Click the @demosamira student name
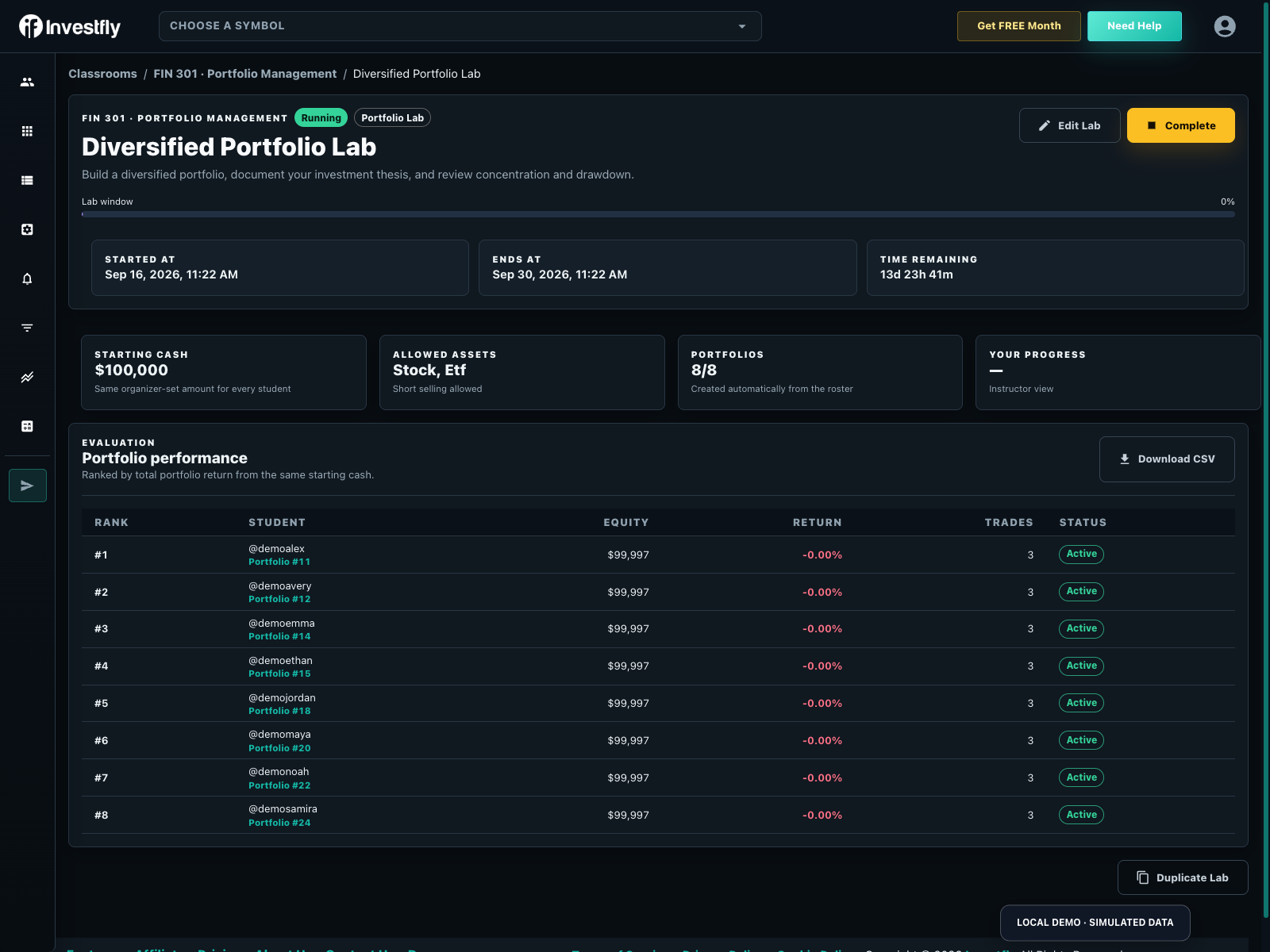 [283, 808]
